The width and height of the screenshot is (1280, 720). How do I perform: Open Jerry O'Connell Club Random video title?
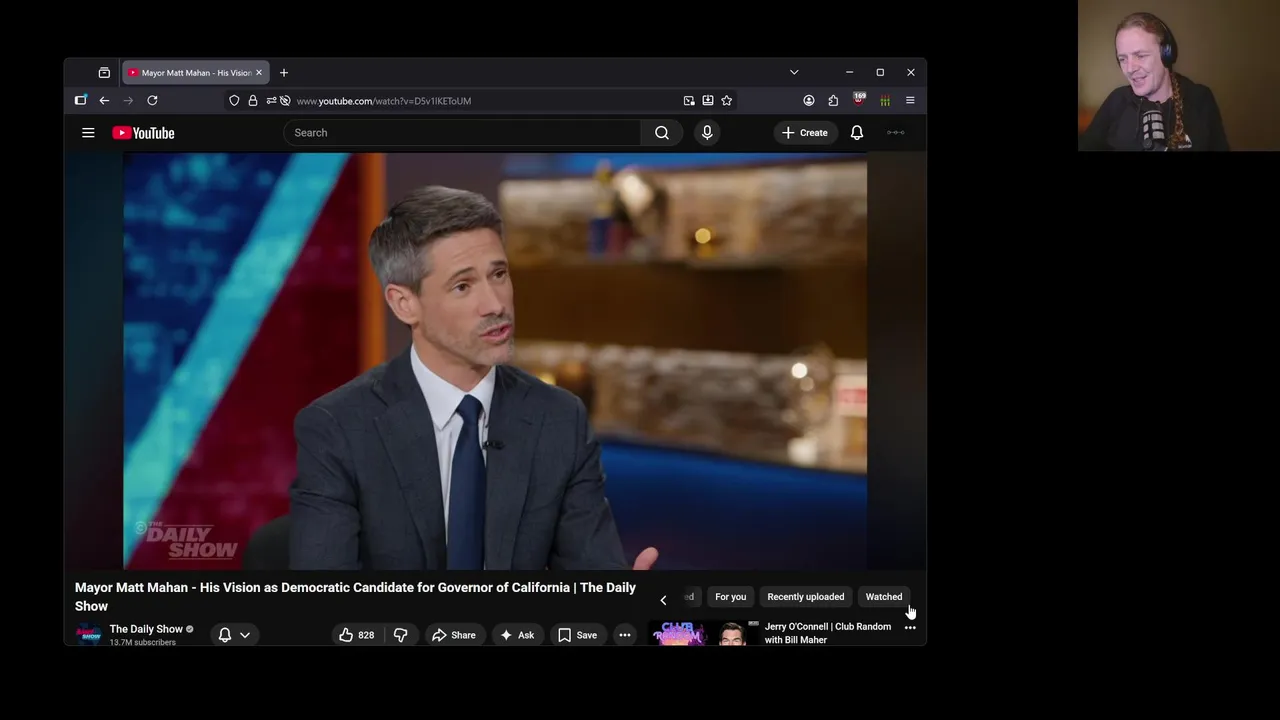click(x=828, y=633)
